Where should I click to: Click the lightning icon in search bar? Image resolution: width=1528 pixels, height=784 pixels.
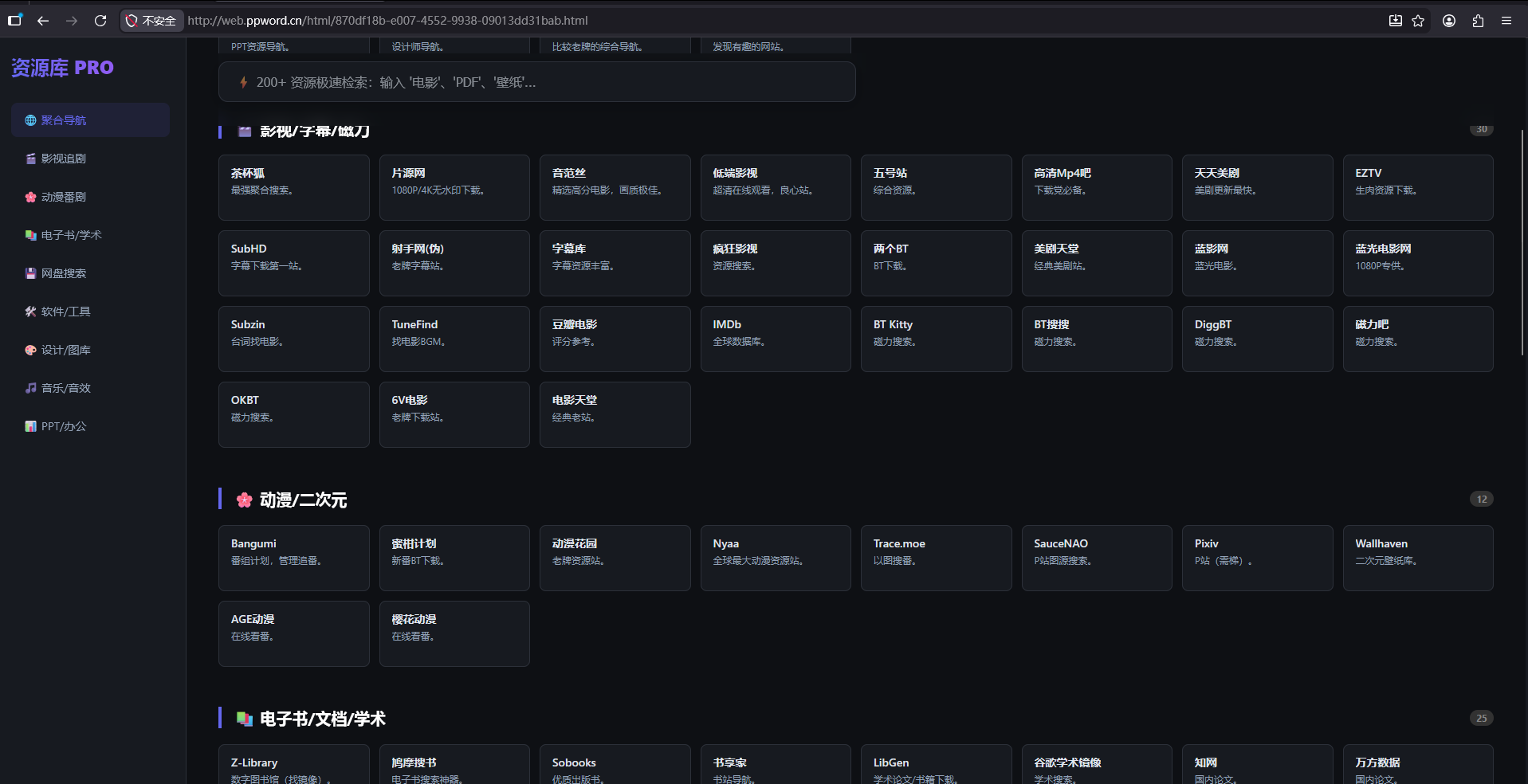243,82
